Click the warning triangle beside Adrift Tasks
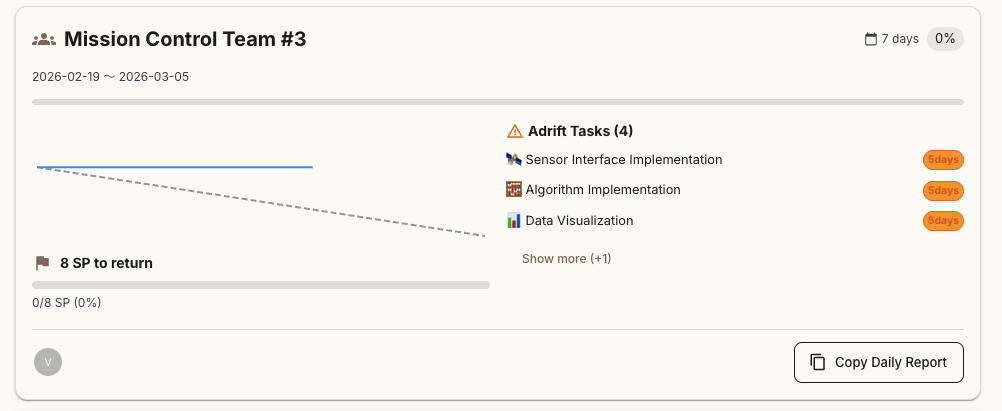Image resolution: width=1002 pixels, height=411 pixels. click(515, 131)
